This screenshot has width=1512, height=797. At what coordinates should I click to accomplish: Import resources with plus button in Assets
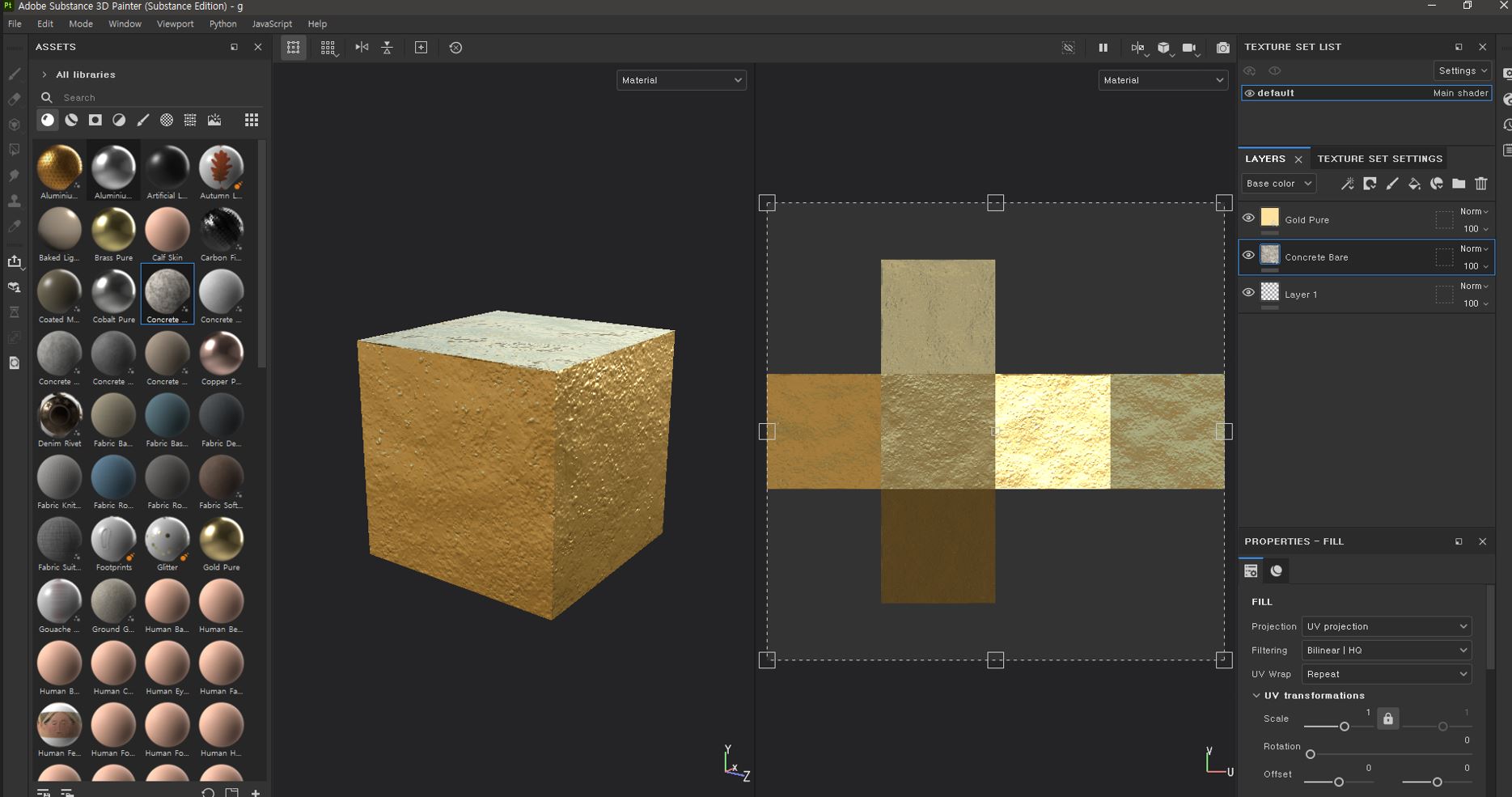tap(256, 792)
